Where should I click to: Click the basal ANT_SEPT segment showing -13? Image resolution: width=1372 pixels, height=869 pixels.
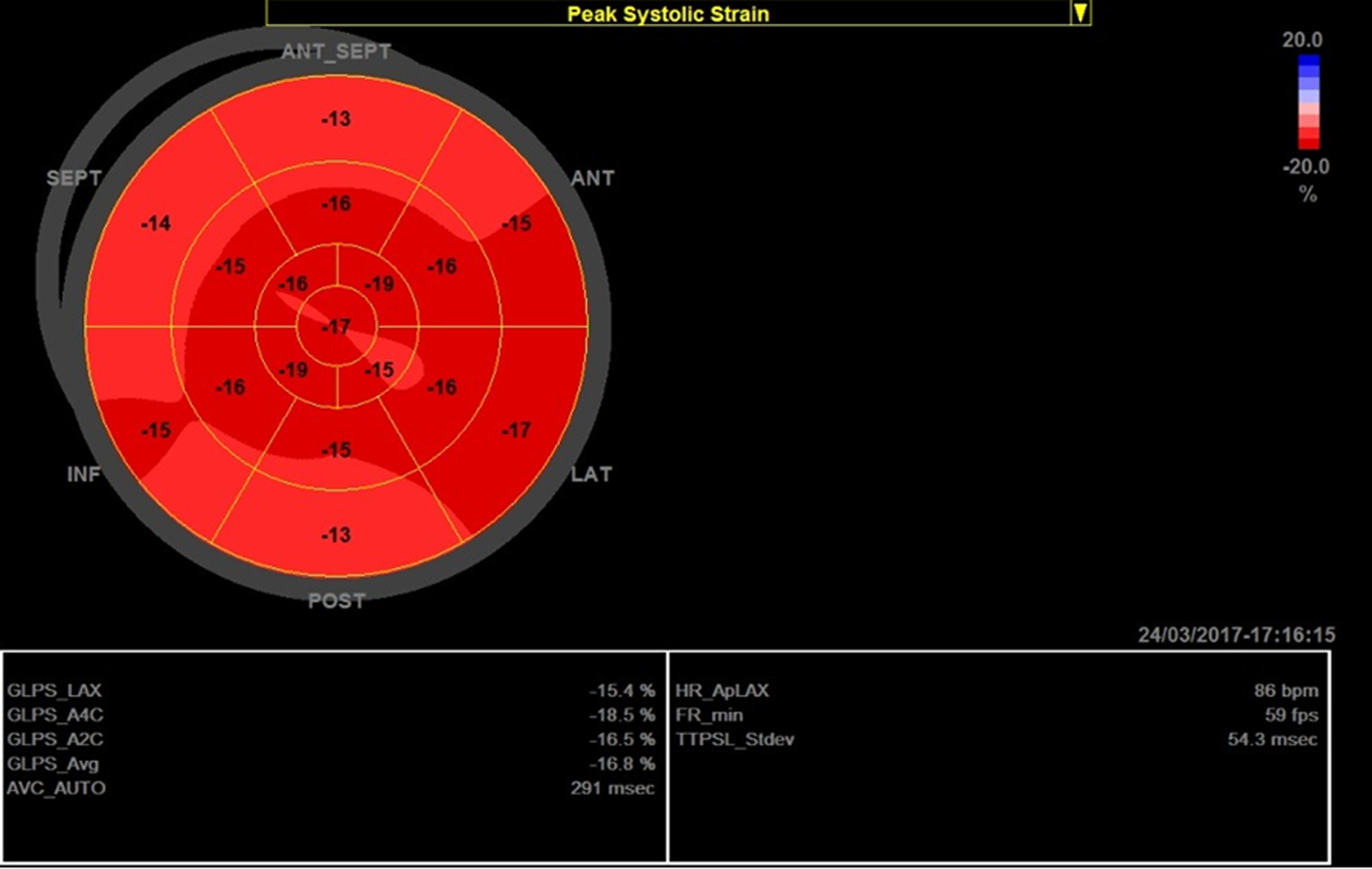tap(336, 119)
